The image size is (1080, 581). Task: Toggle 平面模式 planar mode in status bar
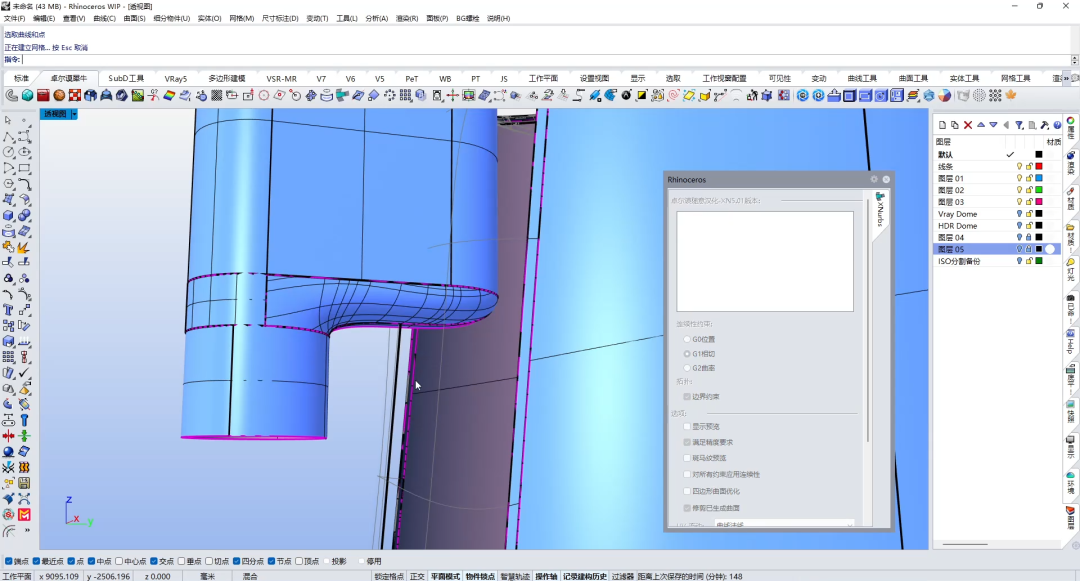[446, 576]
